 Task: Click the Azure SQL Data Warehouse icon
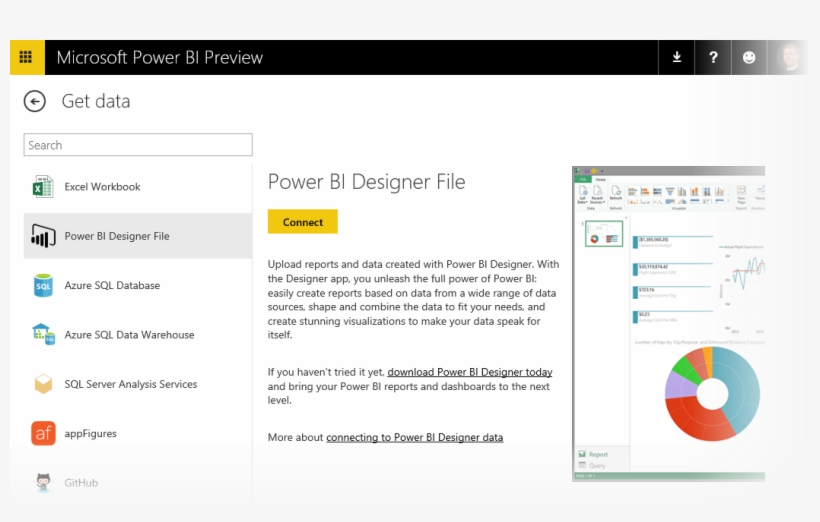click(43, 334)
